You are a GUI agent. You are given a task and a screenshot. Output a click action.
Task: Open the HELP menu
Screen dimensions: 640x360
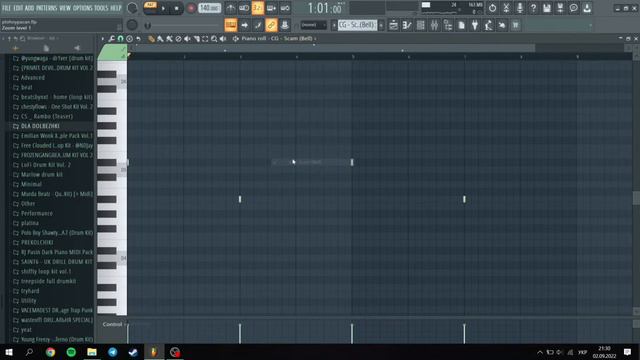(116, 8)
